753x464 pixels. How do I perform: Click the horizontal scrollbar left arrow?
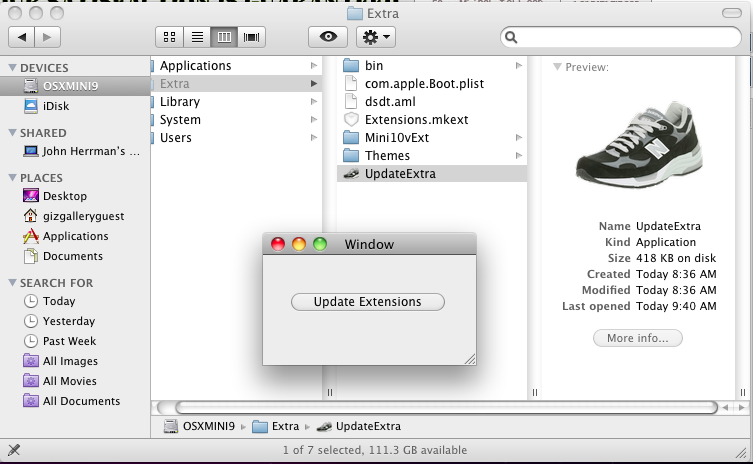pos(726,408)
